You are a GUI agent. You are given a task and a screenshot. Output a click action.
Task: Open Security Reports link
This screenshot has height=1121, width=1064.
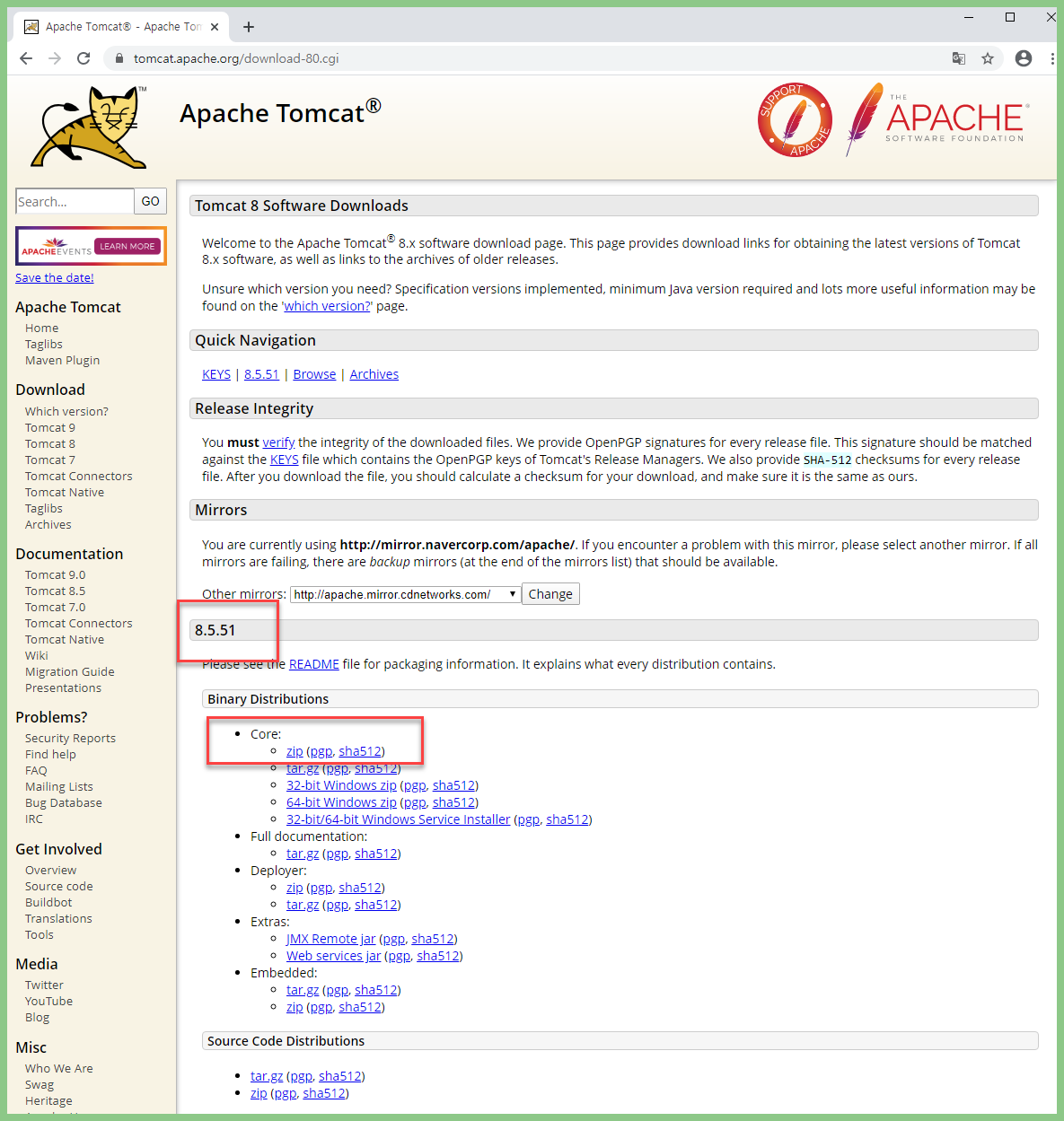(x=71, y=739)
